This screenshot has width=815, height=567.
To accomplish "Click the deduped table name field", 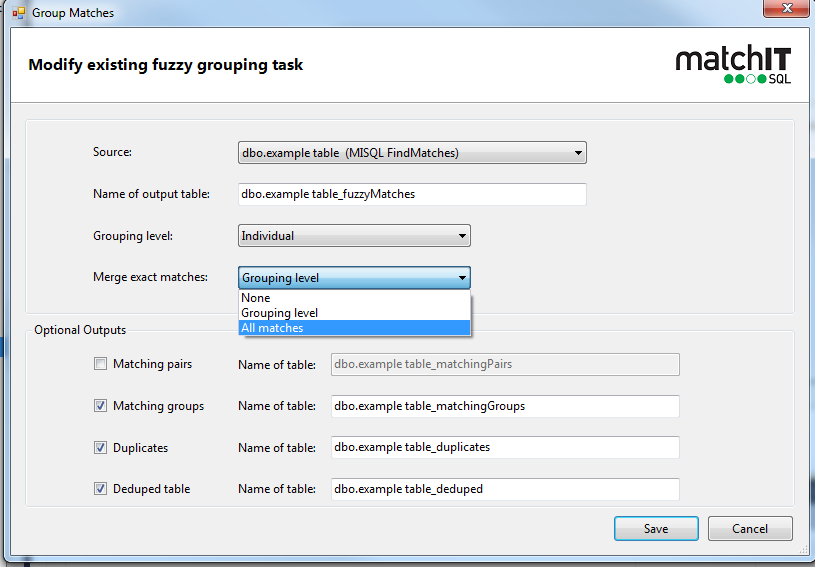I will click(505, 489).
